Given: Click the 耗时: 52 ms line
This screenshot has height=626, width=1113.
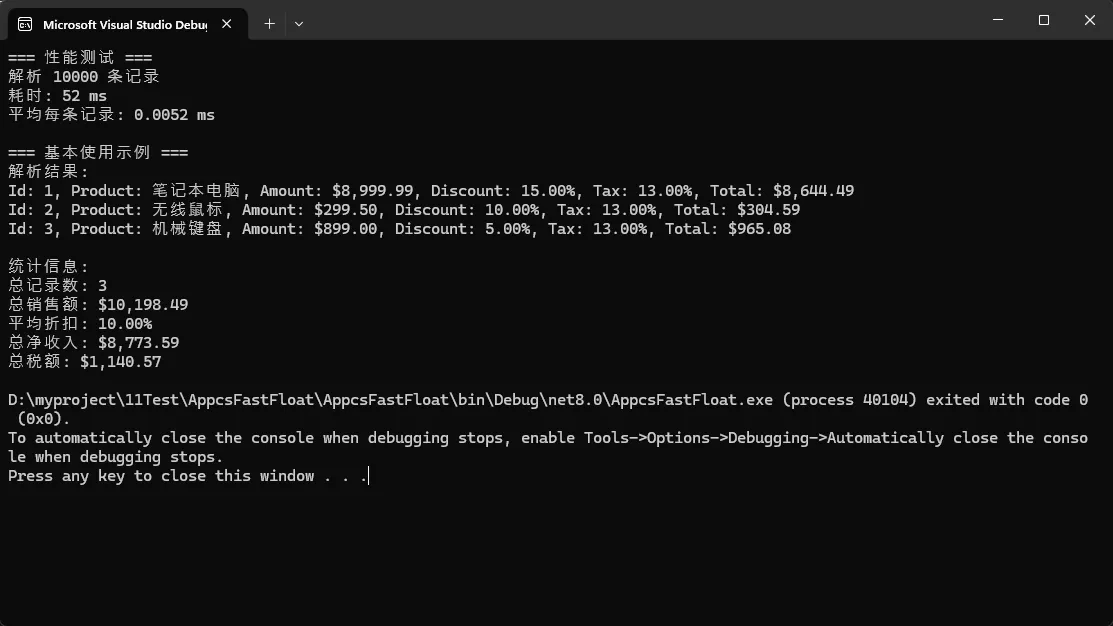Looking at the screenshot, I should coord(58,95).
